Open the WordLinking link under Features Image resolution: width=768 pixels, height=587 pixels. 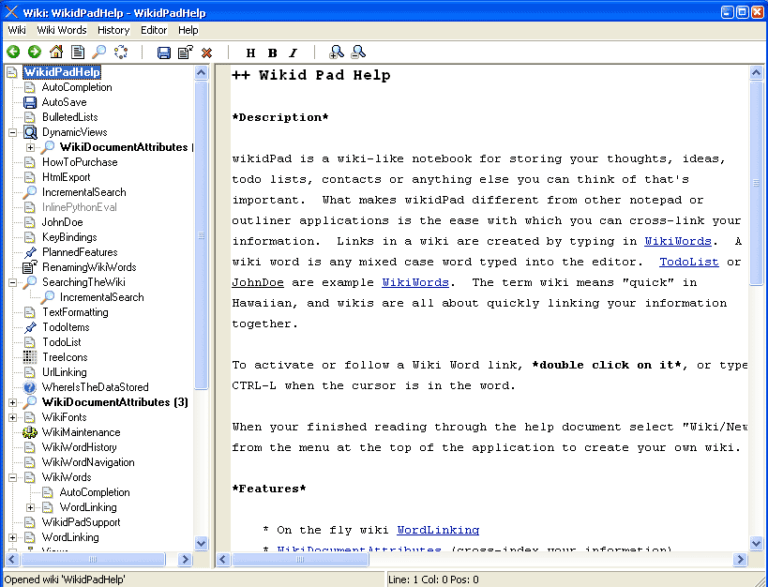coord(437,530)
